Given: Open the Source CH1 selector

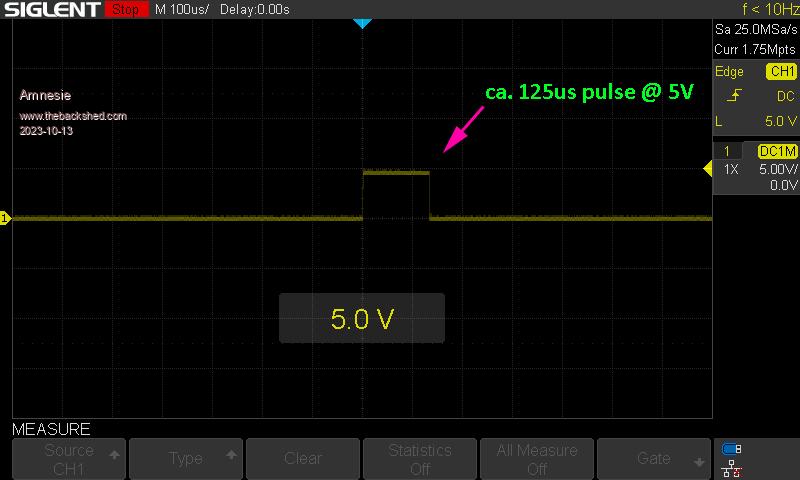Looking at the screenshot, I should [x=69, y=459].
